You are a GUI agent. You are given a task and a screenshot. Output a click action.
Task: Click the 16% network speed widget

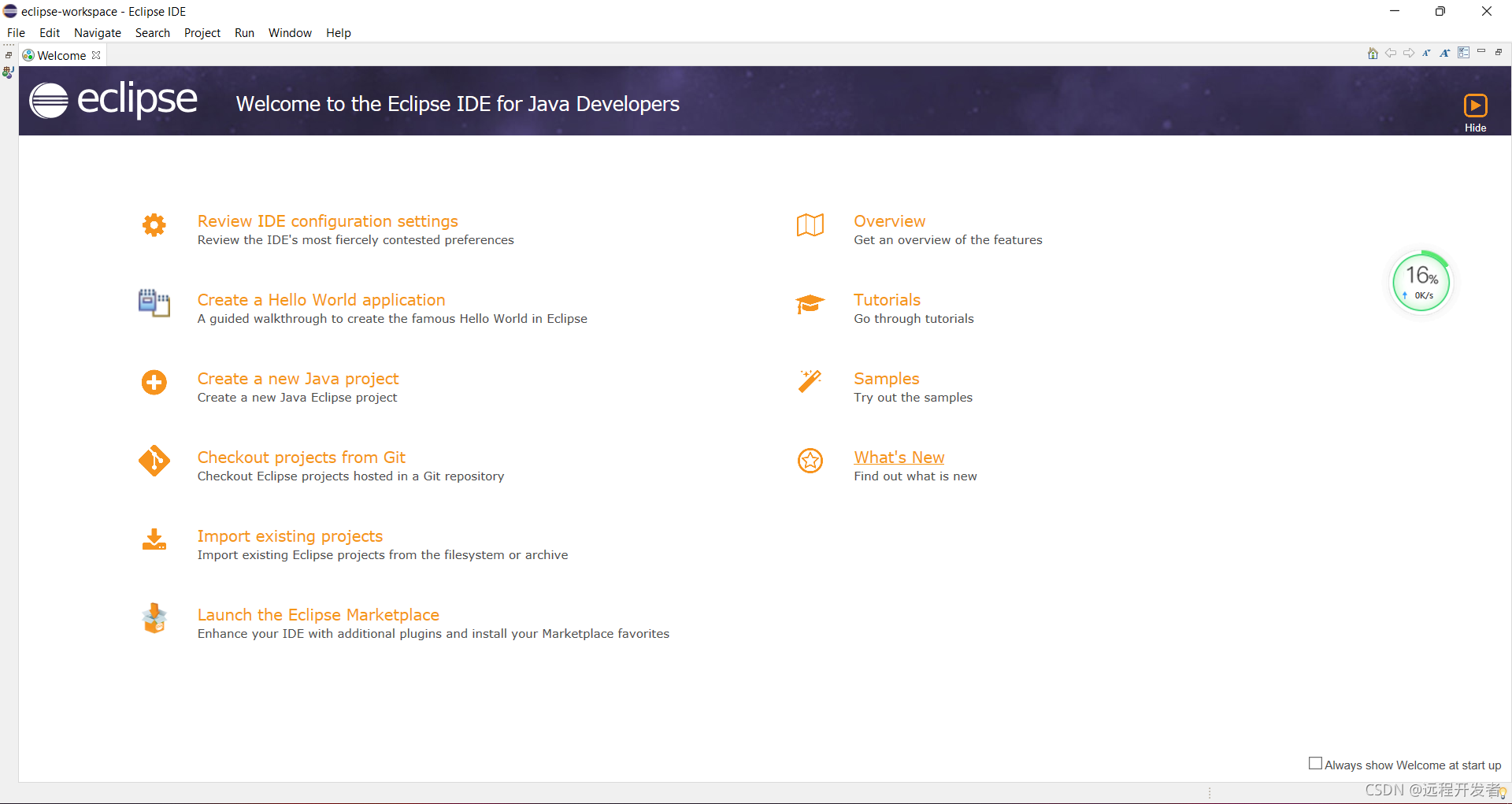[x=1421, y=282]
